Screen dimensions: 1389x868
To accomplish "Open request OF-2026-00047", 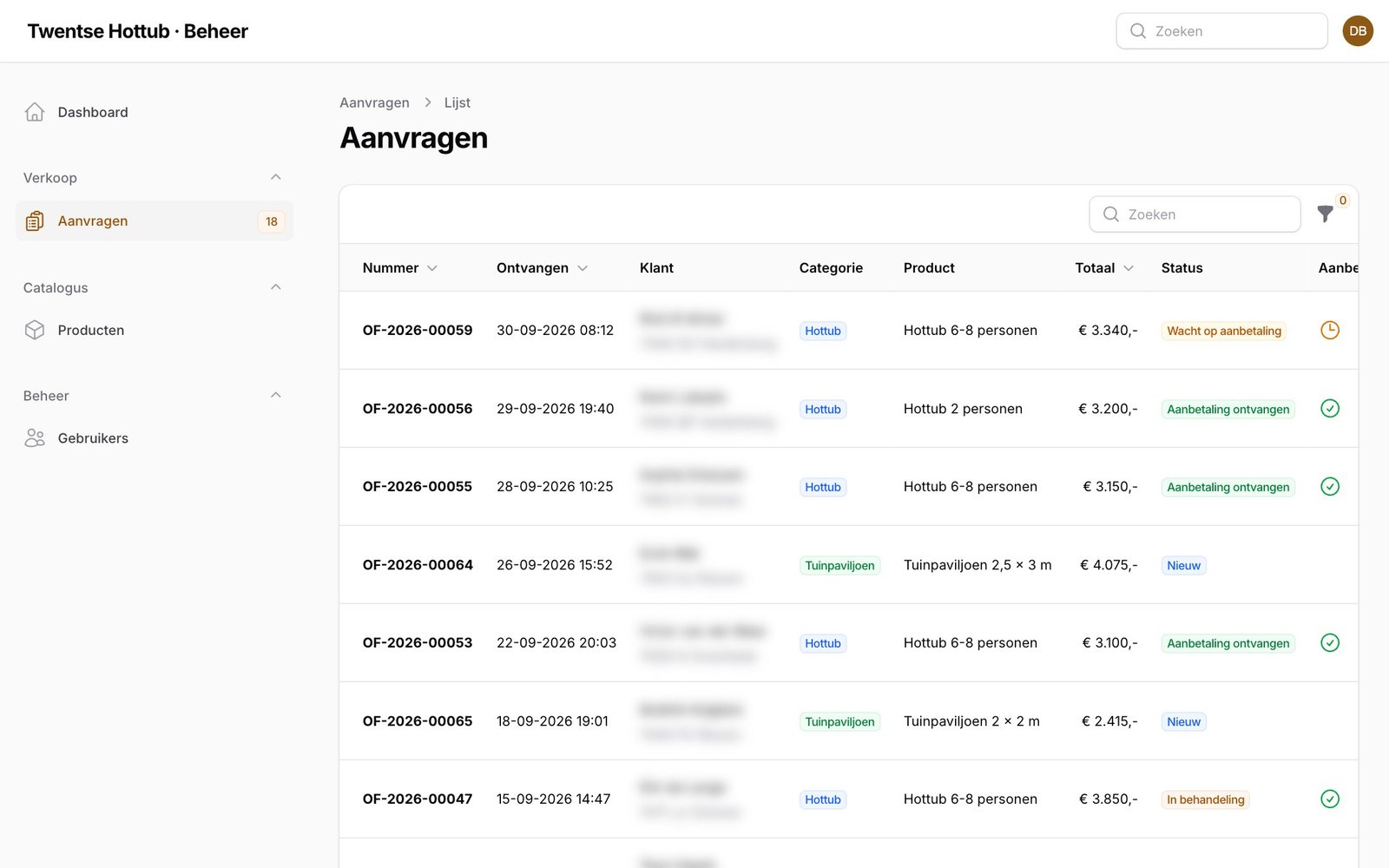I will [418, 799].
